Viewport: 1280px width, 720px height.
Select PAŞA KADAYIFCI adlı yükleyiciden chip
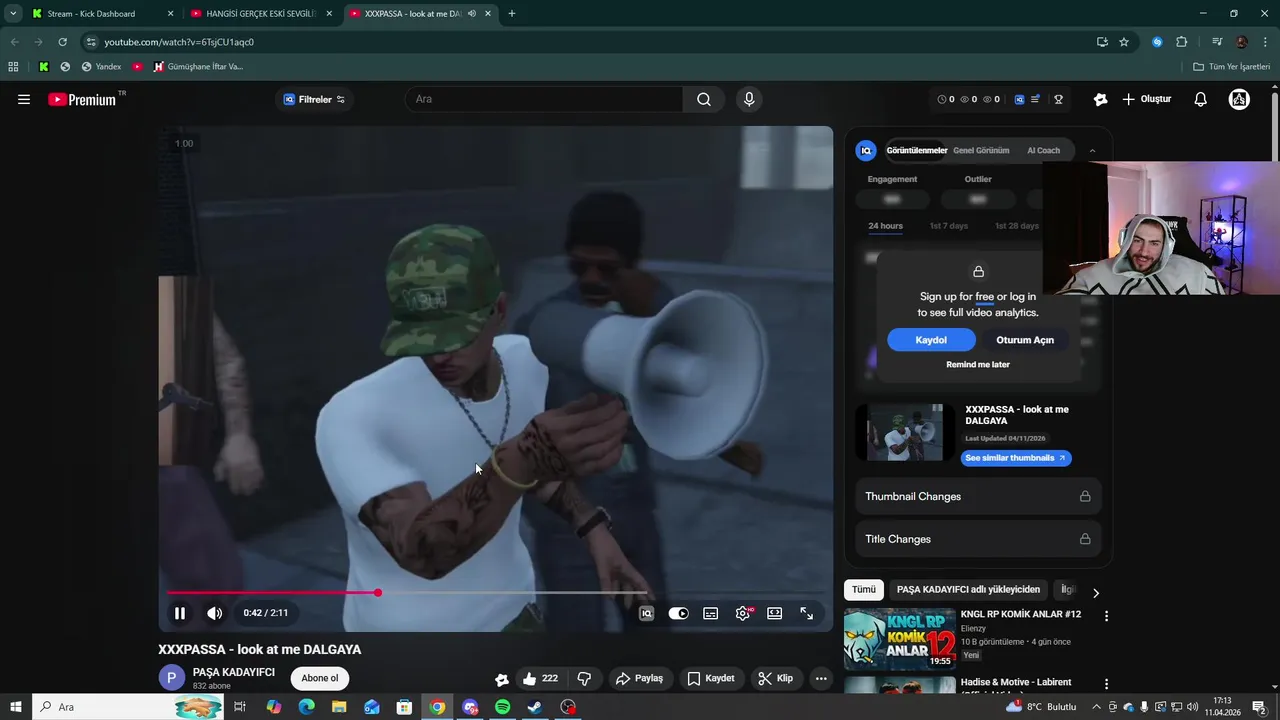(968, 590)
